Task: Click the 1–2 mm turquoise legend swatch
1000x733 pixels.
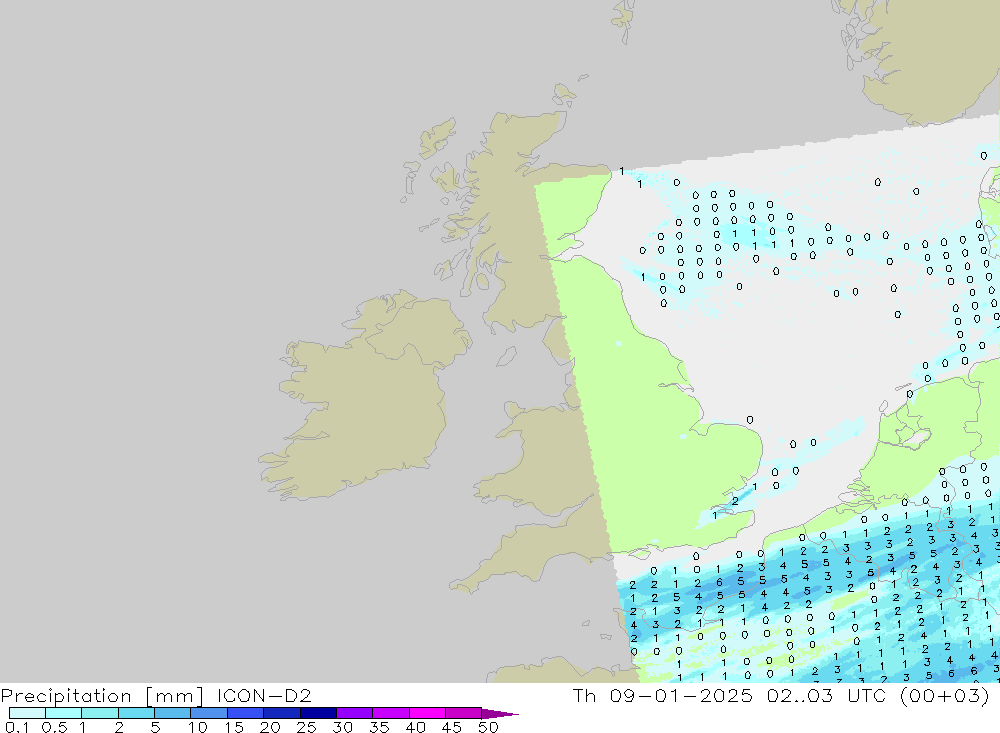Action: point(100,713)
